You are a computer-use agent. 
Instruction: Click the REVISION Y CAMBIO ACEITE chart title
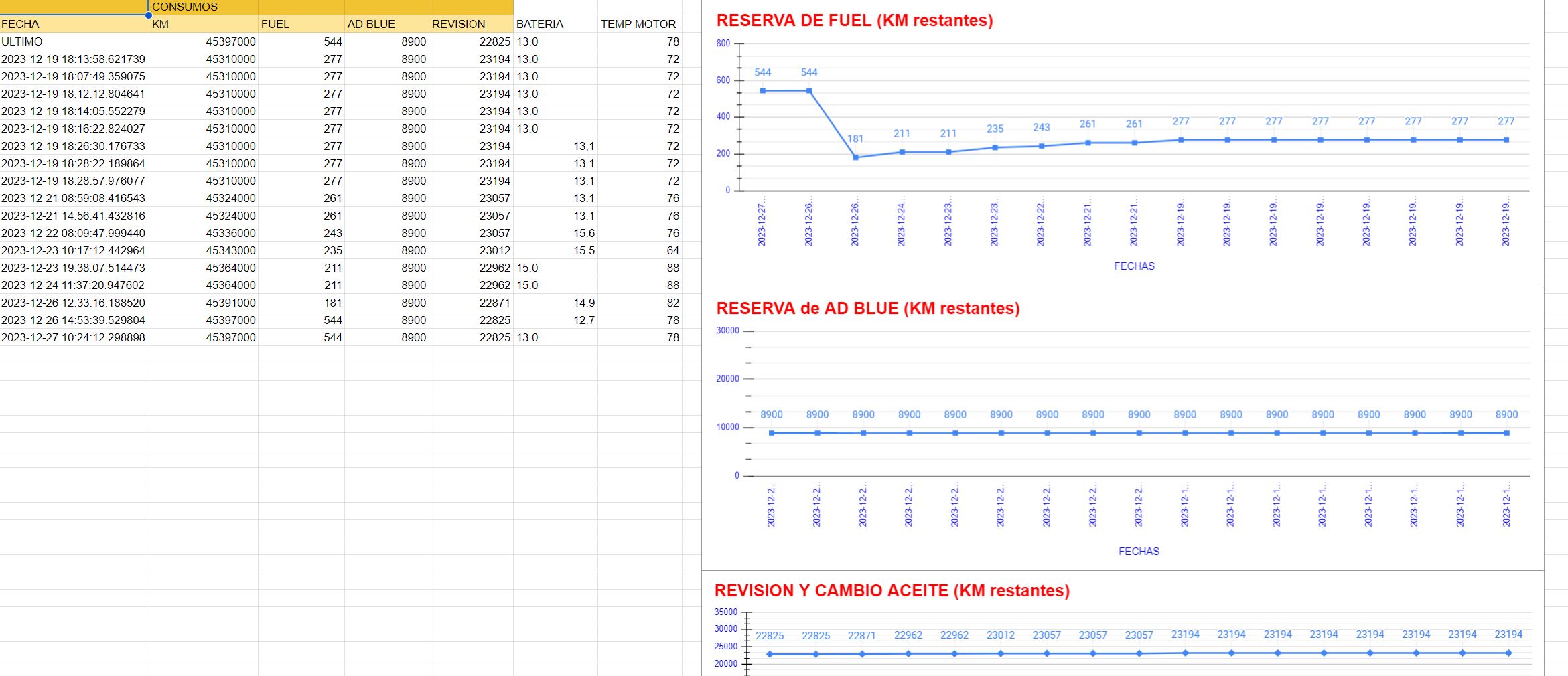892,591
